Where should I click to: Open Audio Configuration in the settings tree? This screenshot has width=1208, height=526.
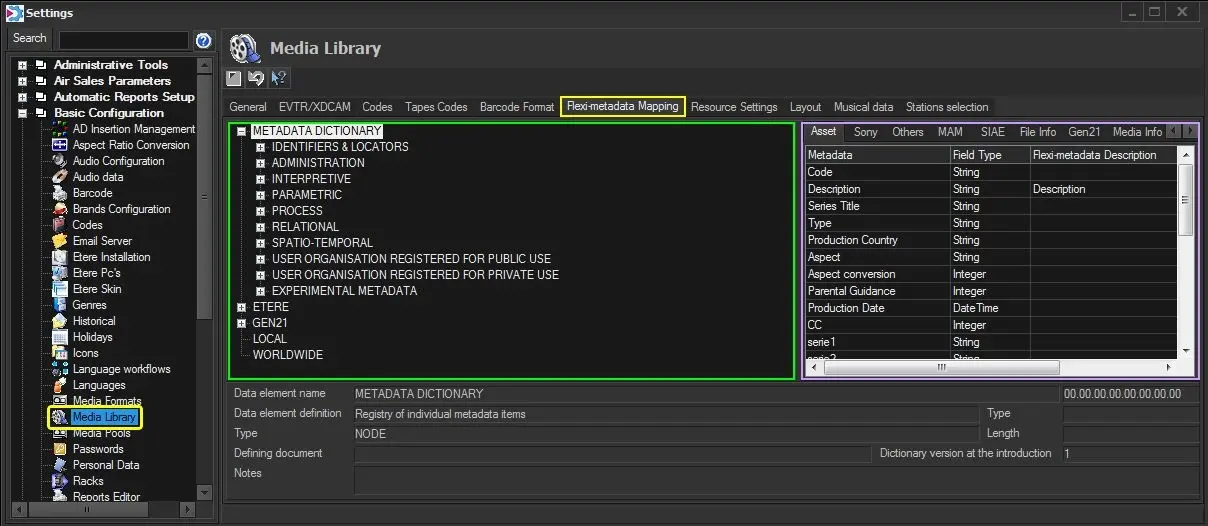point(118,161)
